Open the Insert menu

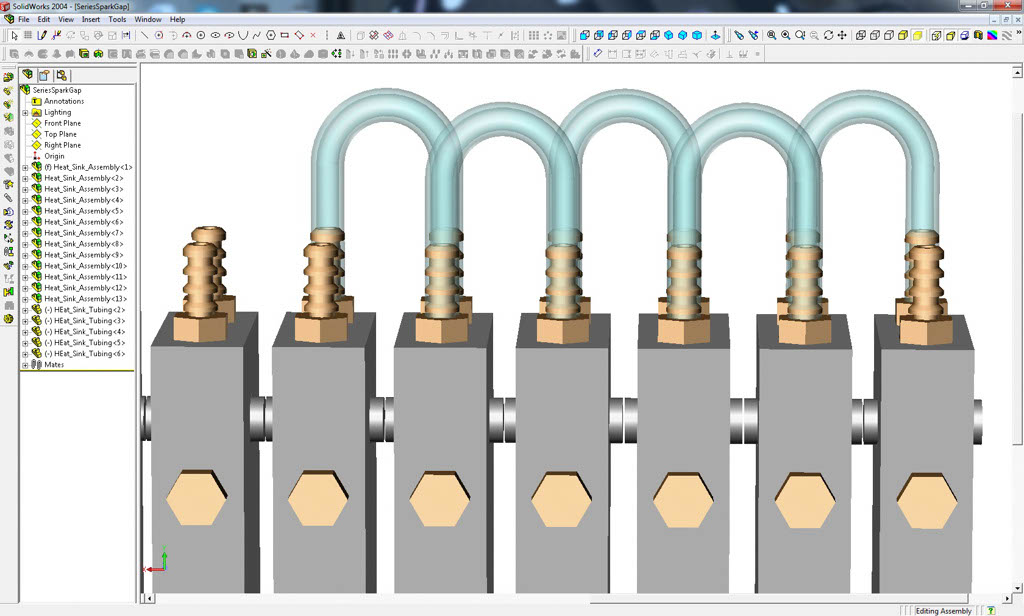(x=91, y=18)
